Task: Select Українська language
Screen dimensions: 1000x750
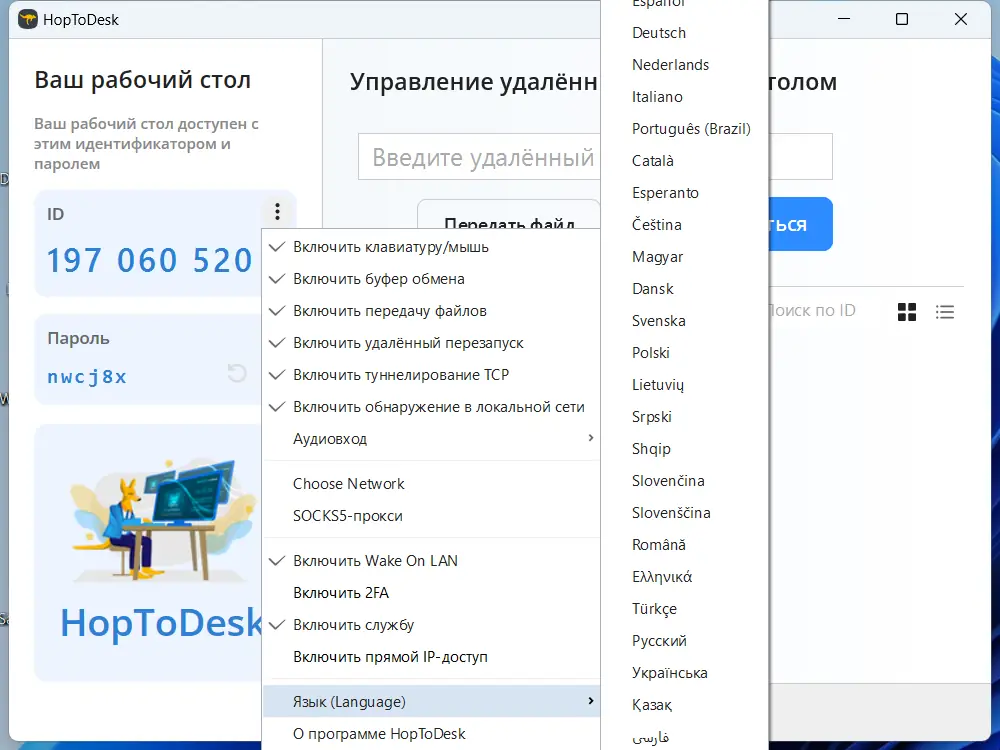Action: [x=684, y=672]
